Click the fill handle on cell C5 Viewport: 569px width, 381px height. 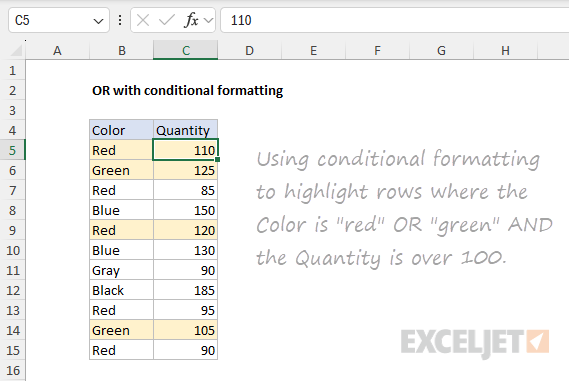pyautogui.click(x=218, y=160)
